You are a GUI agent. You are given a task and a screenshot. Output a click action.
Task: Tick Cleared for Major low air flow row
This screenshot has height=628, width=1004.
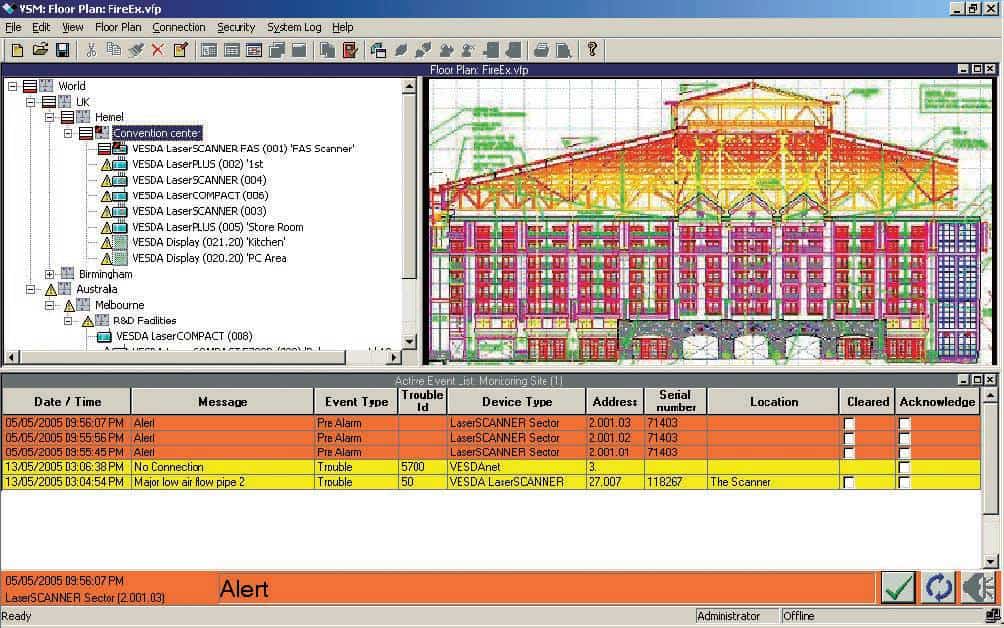point(849,483)
